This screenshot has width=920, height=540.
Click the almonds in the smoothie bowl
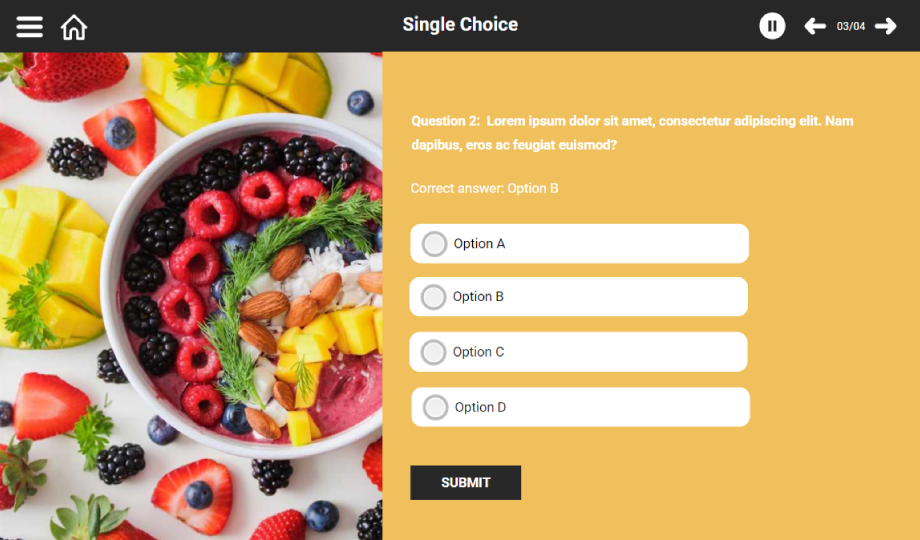tap(265, 306)
